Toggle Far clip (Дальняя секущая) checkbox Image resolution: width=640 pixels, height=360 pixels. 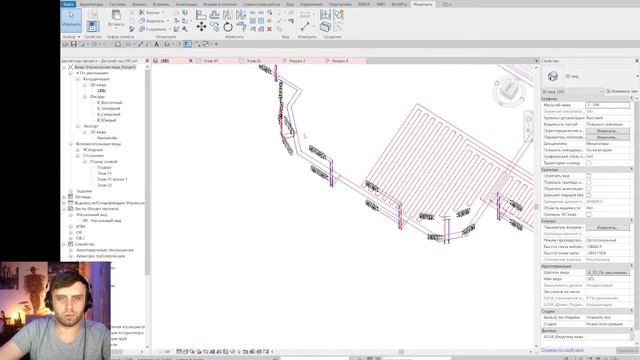pos(589,195)
